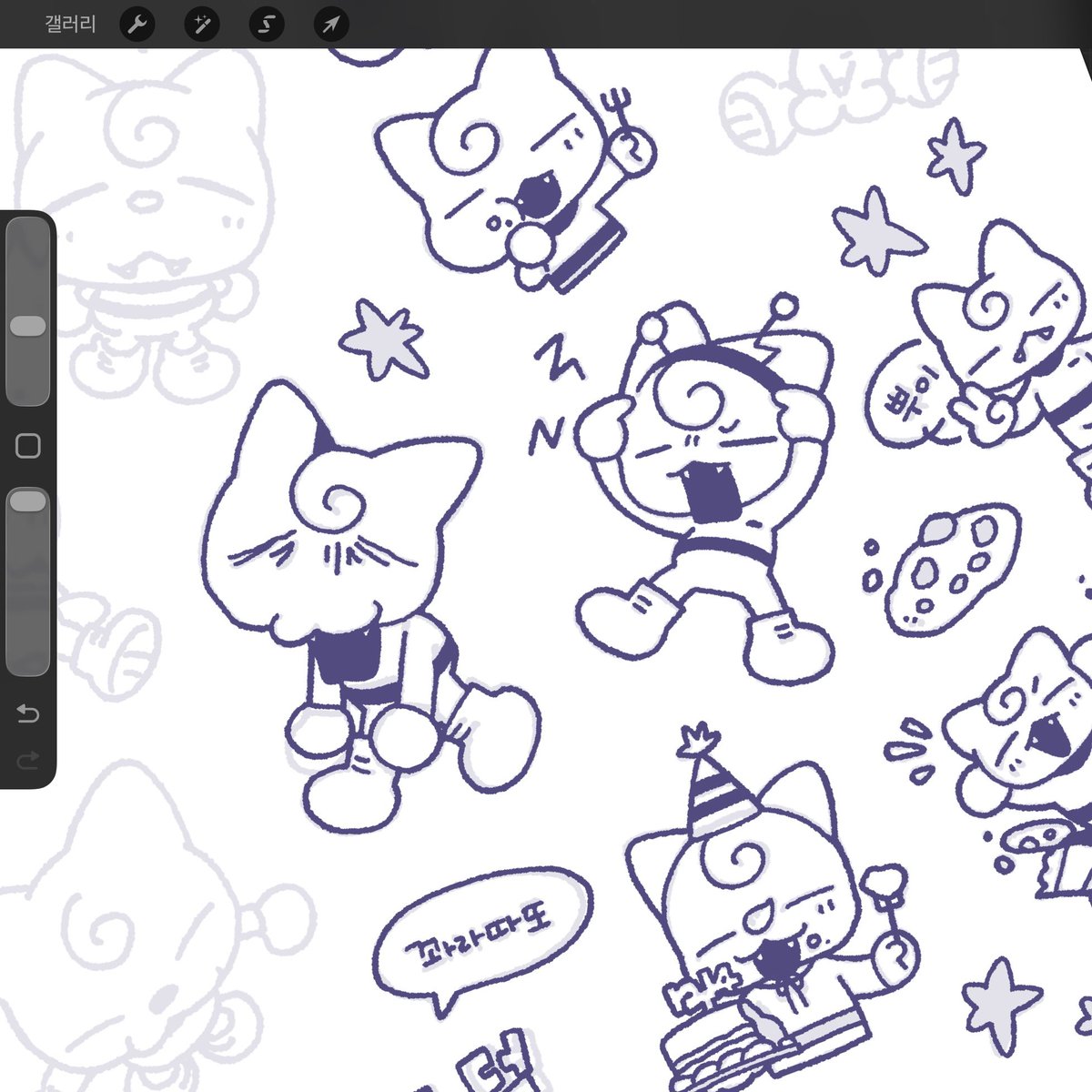Open the Adjustments magic wand menu
The height and width of the screenshot is (1092, 1092).
202,25
